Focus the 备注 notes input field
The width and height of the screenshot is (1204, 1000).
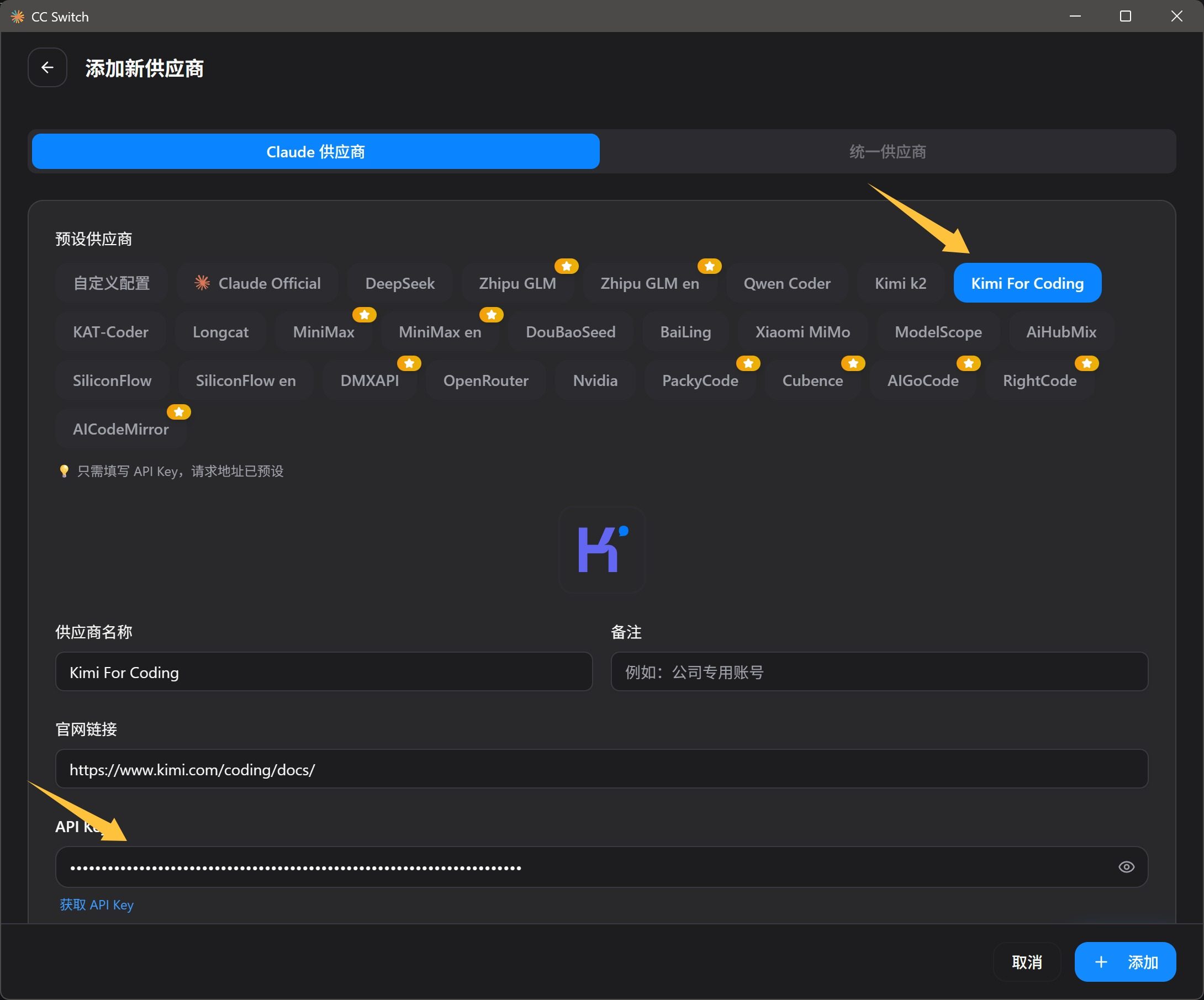[879, 671]
